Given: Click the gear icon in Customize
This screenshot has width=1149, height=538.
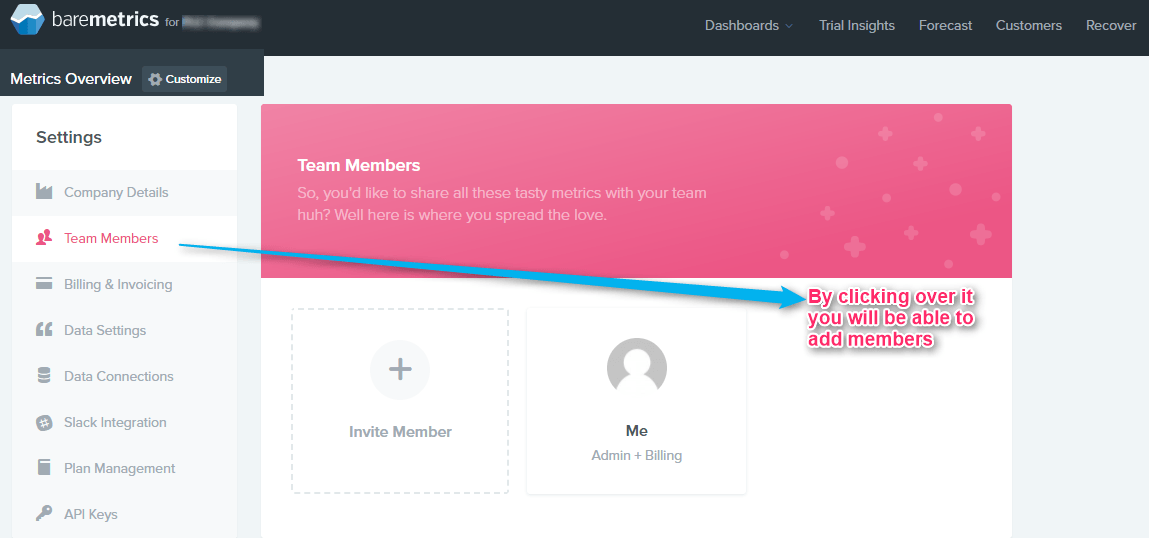Looking at the screenshot, I should coord(155,79).
